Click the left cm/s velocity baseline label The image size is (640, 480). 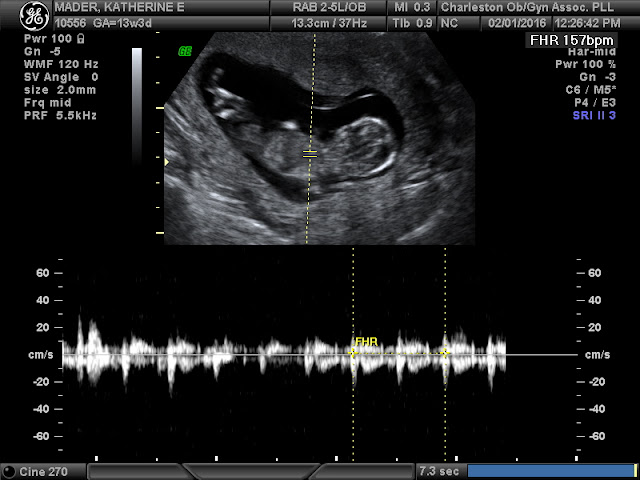40,355
